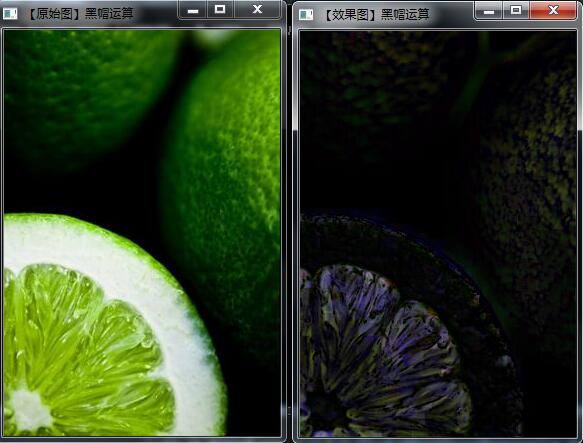Maximize the 【原始图】黑帽运算 window
Viewport: 583px width, 443px height.
point(220,10)
